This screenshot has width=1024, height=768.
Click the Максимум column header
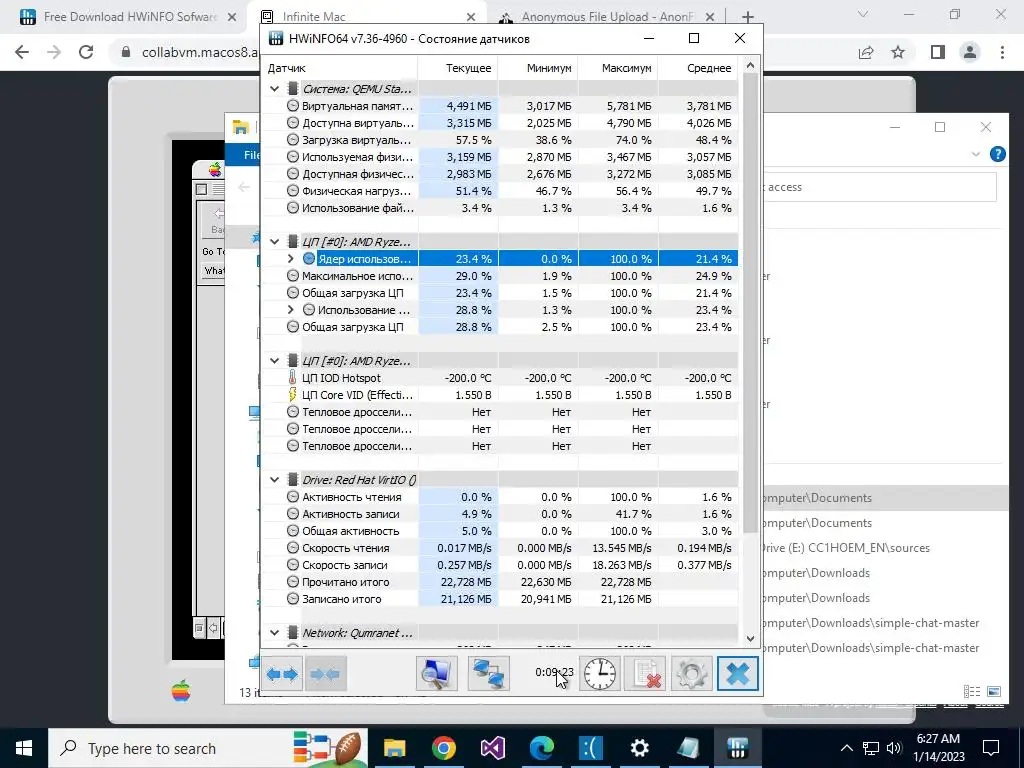[618, 68]
